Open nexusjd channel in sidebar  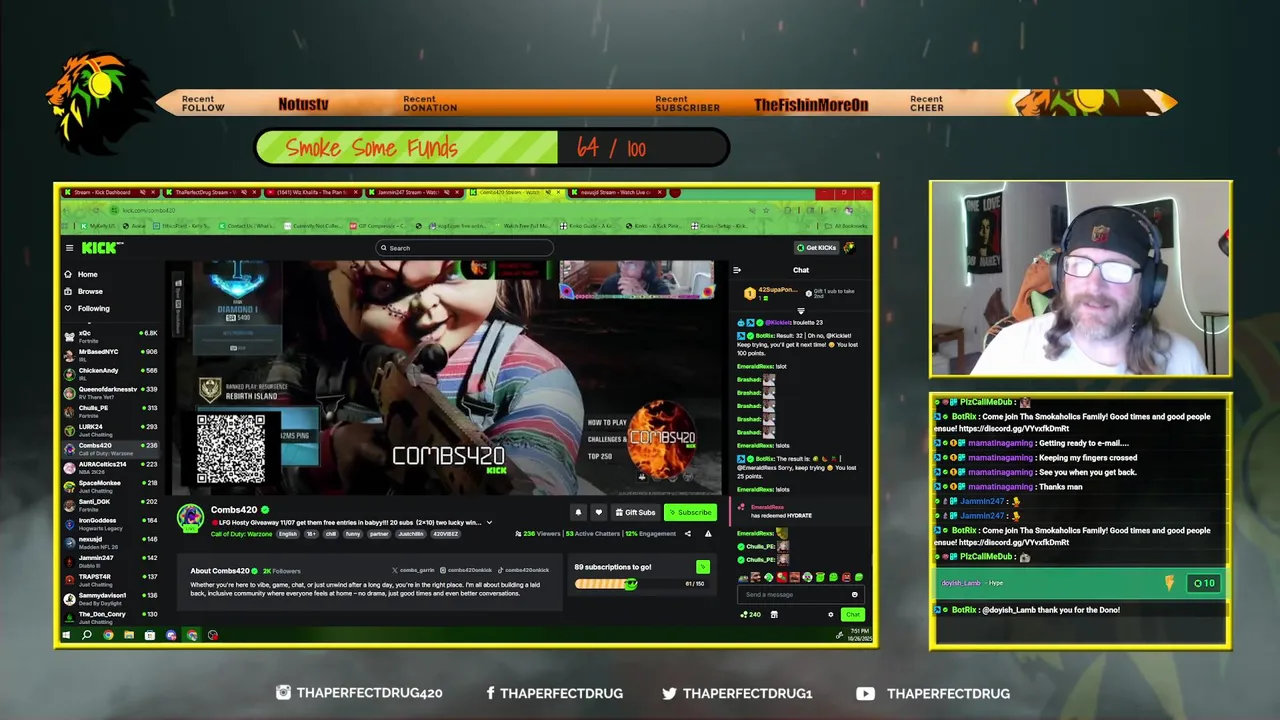[111, 542]
